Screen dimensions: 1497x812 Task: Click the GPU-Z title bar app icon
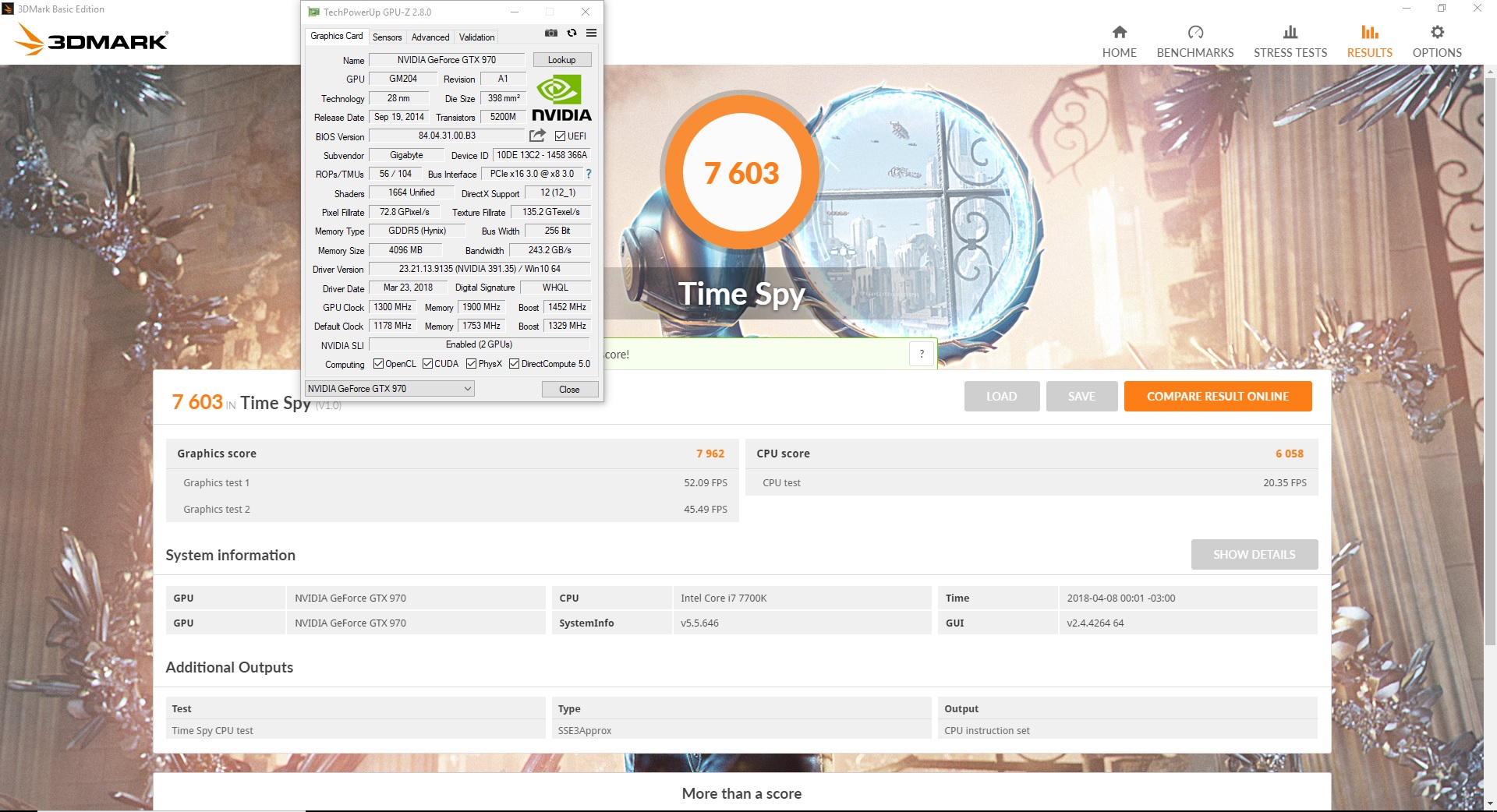[x=313, y=12]
